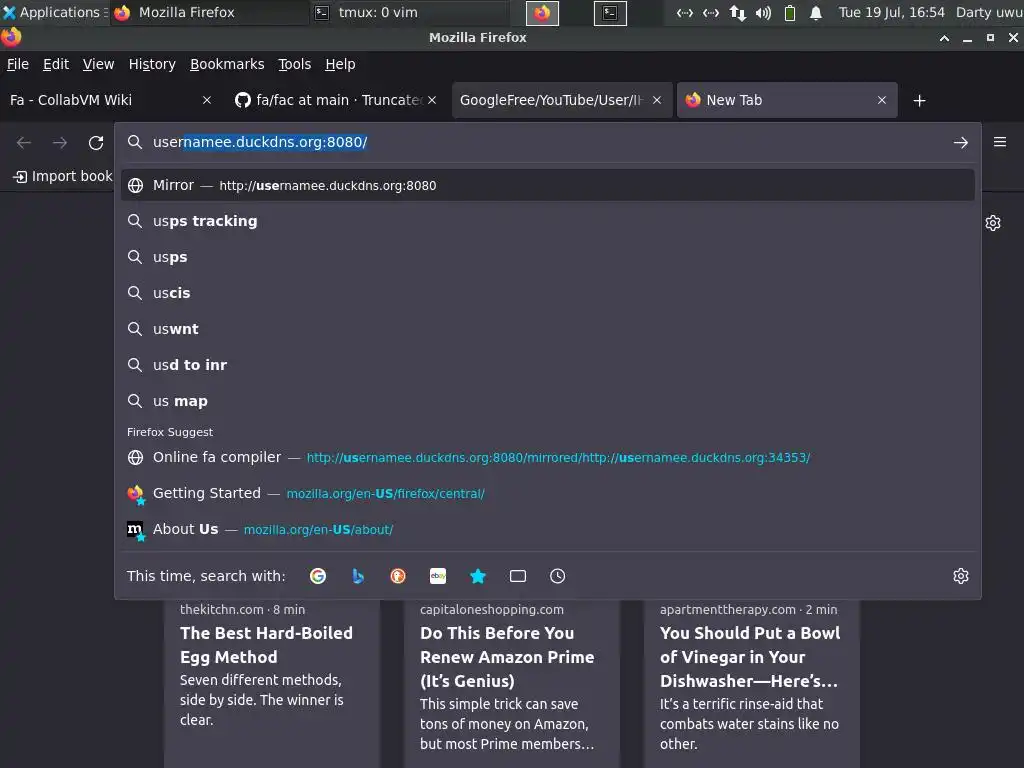Viewport: 1024px width, 768px height.
Task: Close the GoogleFree/YouTube tab
Action: click(x=657, y=100)
